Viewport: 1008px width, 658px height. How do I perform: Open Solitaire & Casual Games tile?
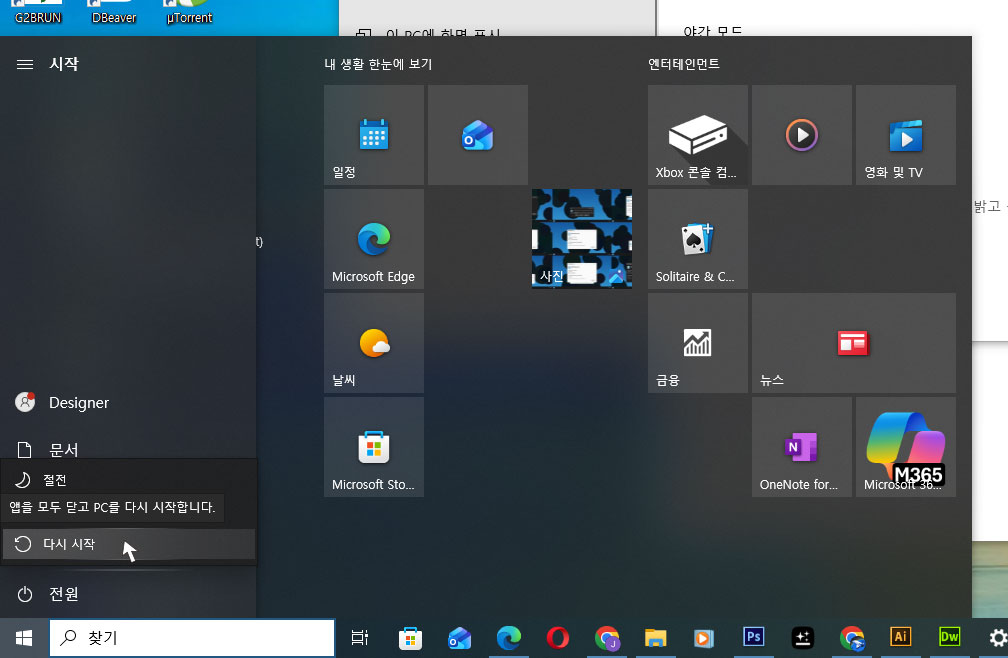[697, 239]
